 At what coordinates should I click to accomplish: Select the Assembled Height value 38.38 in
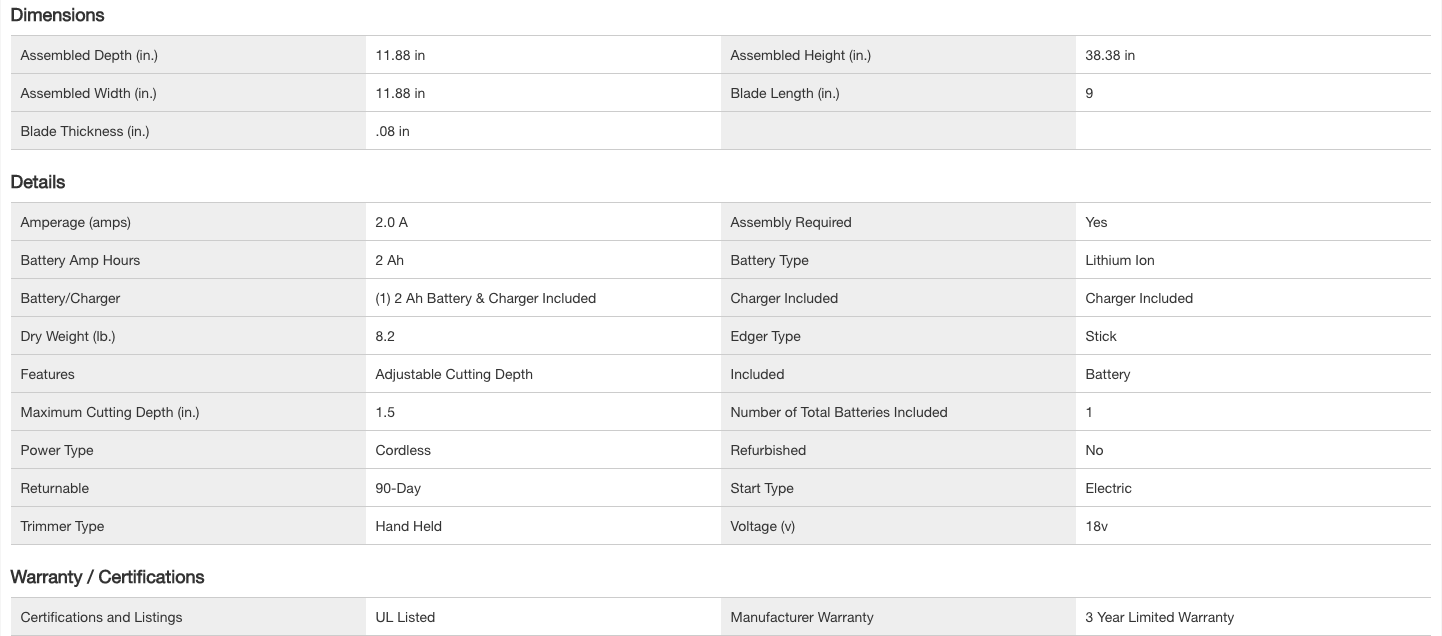point(1110,56)
